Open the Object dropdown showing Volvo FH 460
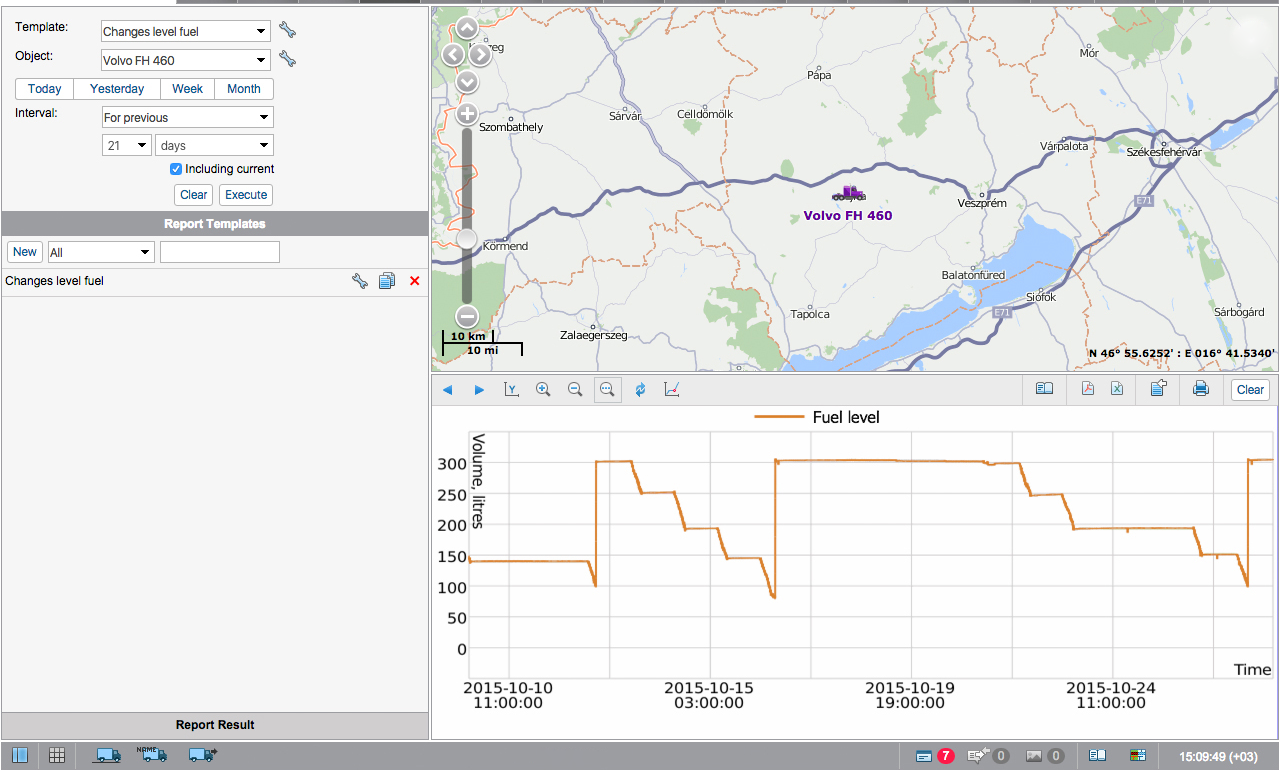 pos(186,60)
